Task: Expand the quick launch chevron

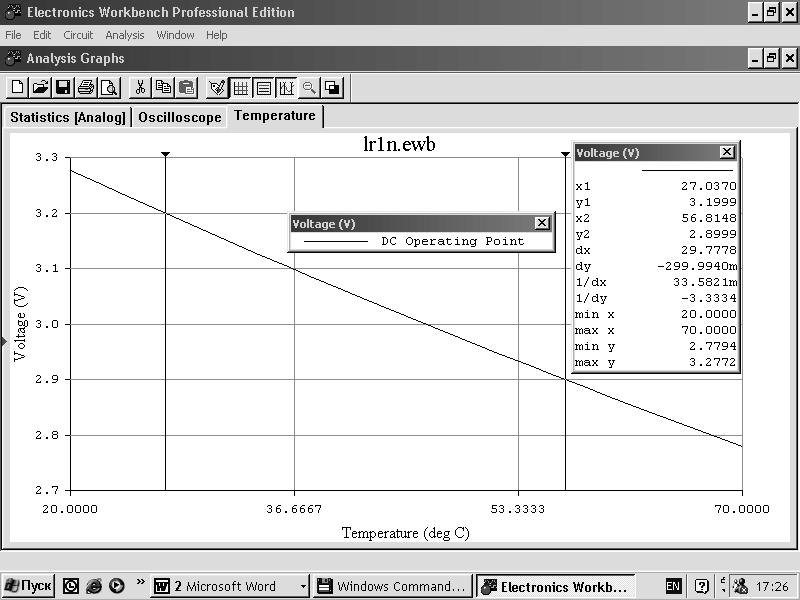Action: coord(141,582)
